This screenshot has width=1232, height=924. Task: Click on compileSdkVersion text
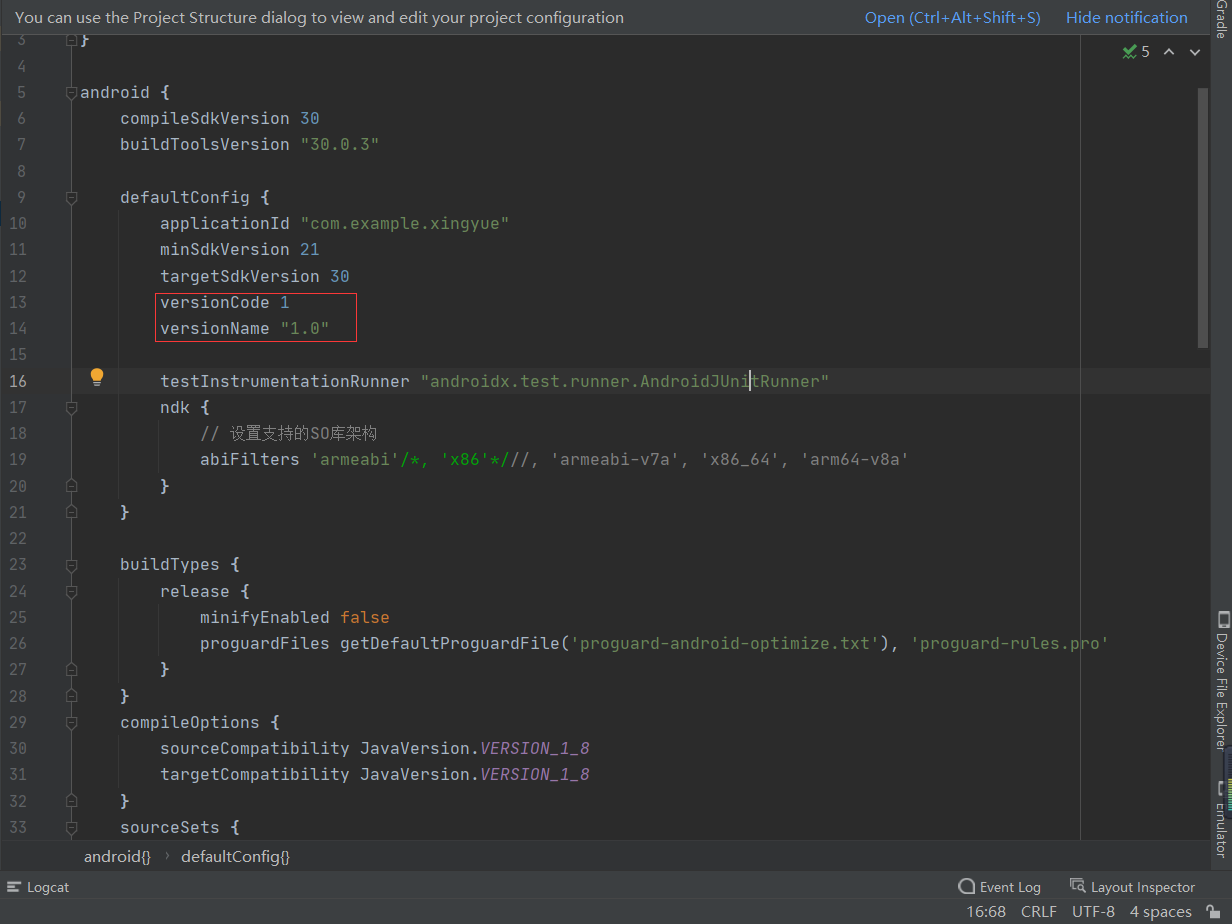(205, 118)
